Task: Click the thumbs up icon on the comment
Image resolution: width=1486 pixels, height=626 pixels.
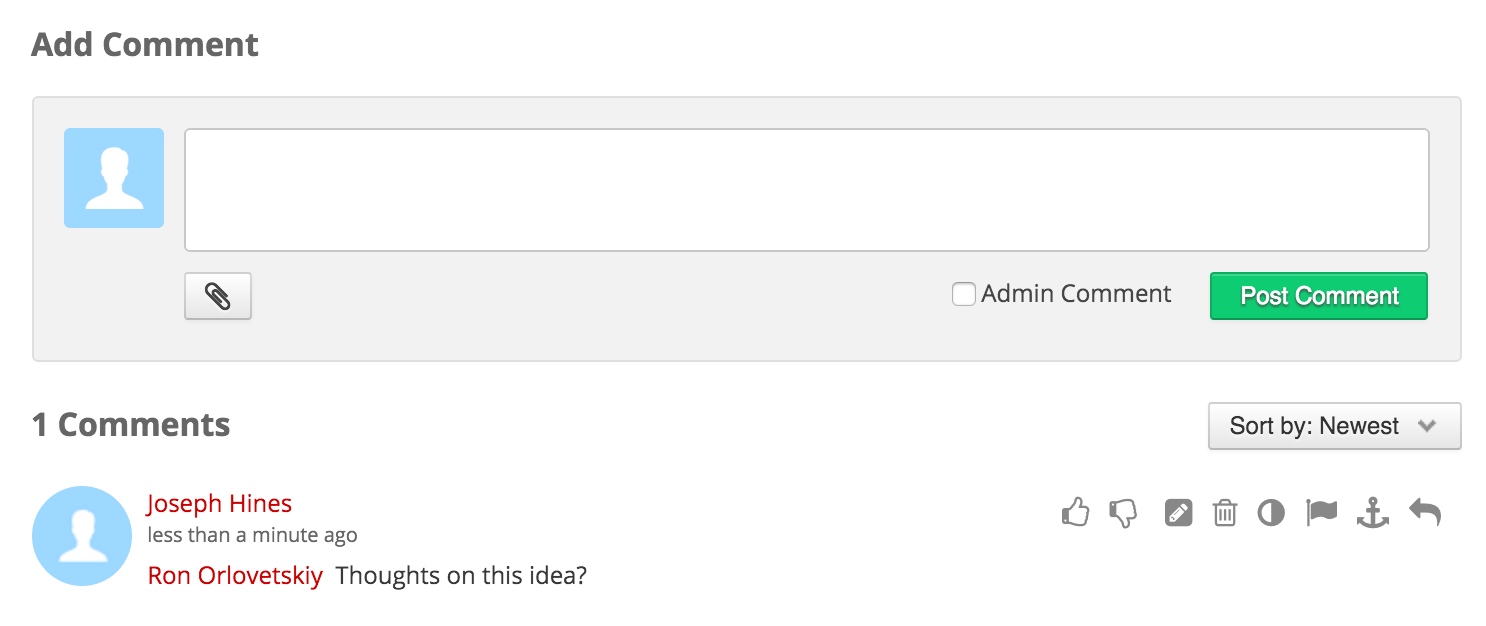Action: (x=1075, y=513)
